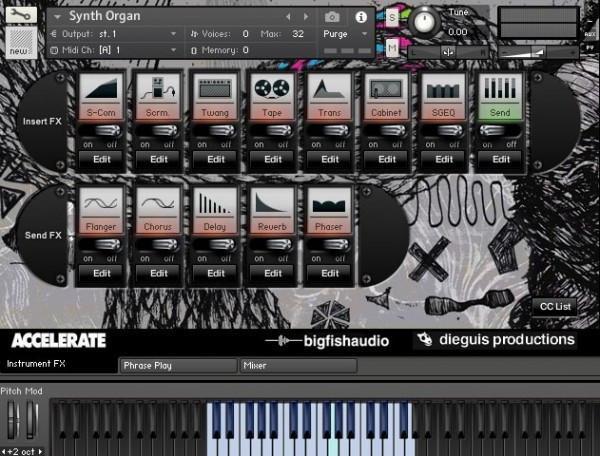
Task: Select the Twang amplifier effect icon
Action: [215, 96]
